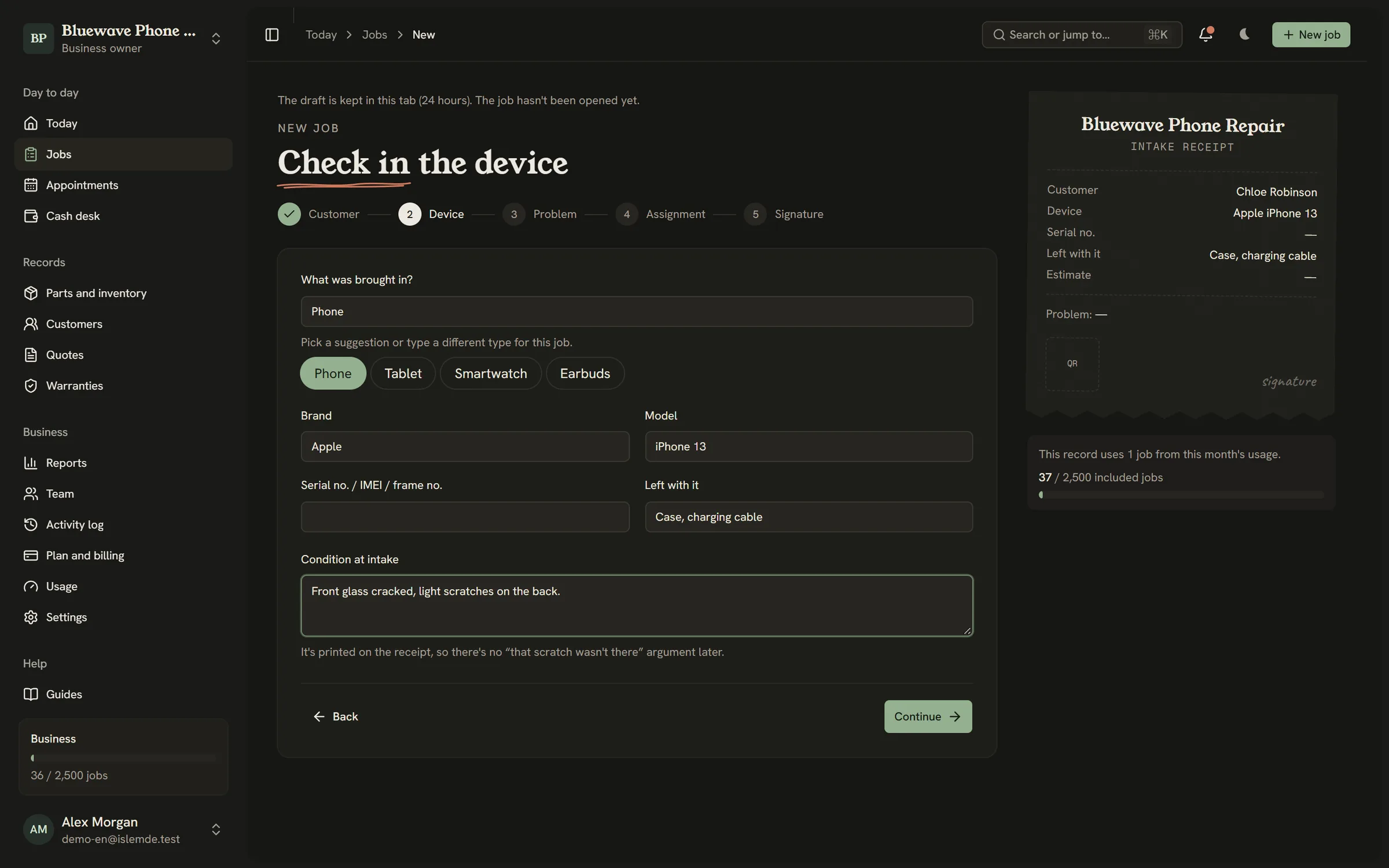
Task: Click the Model input field
Action: click(x=809, y=446)
